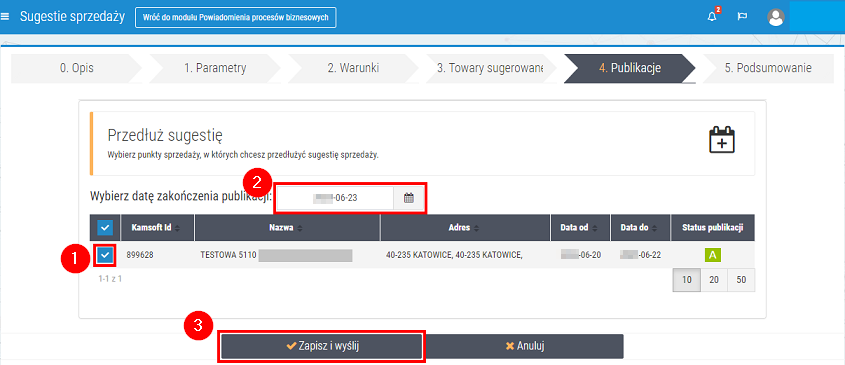Sort by Nazwa column arrows
This screenshot has height=365, width=845.
click(300, 228)
